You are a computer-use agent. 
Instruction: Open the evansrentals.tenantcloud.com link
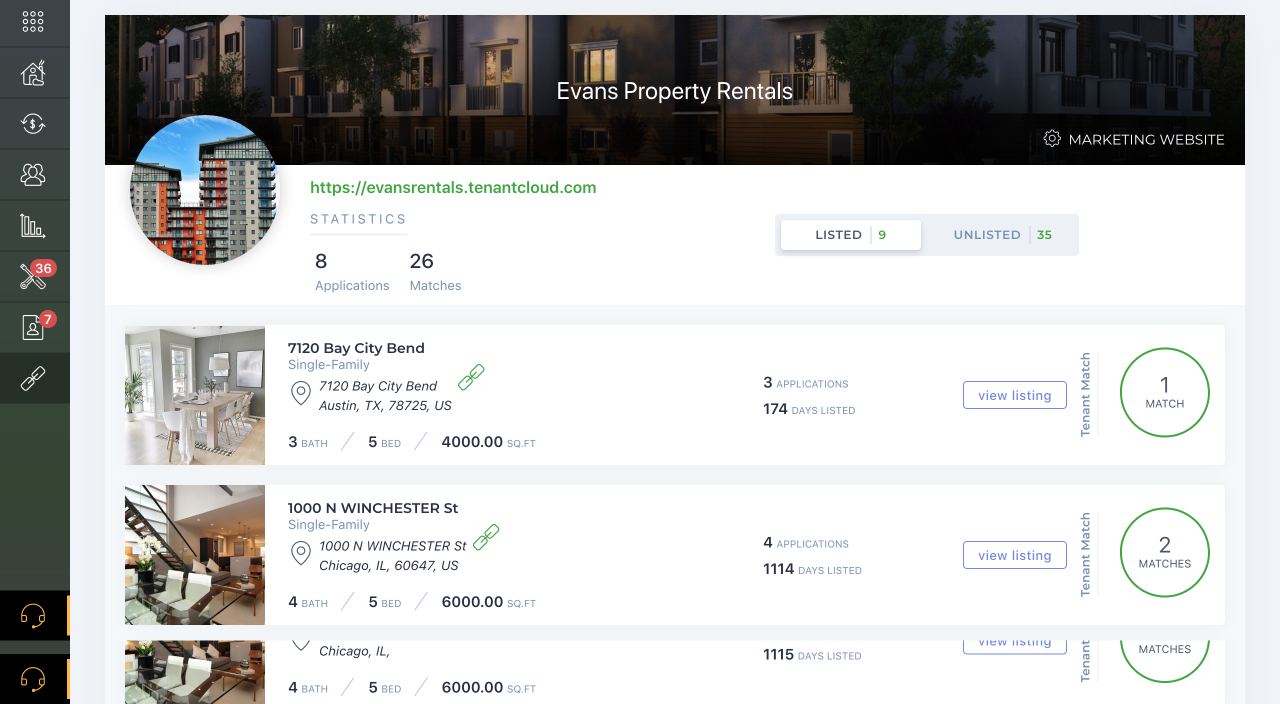point(453,187)
